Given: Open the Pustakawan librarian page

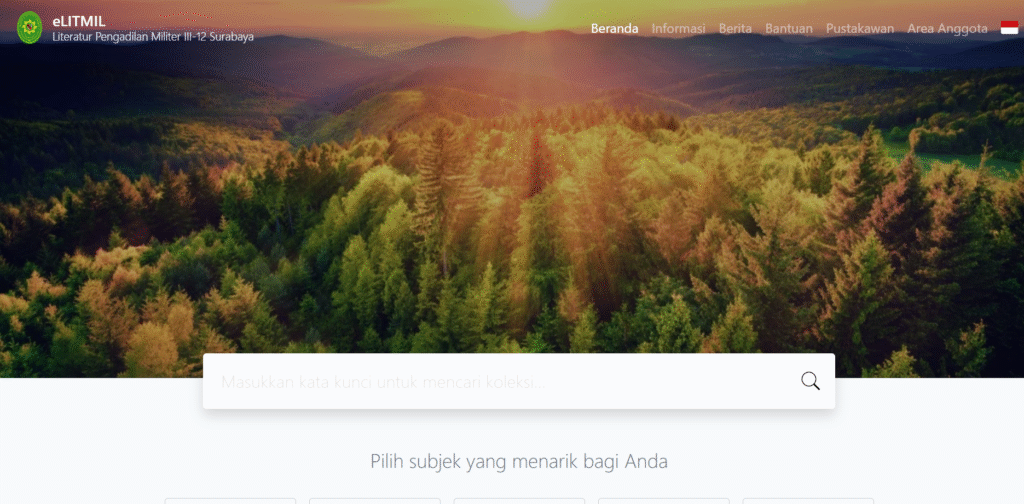Looking at the screenshot, I should [860, 29].
